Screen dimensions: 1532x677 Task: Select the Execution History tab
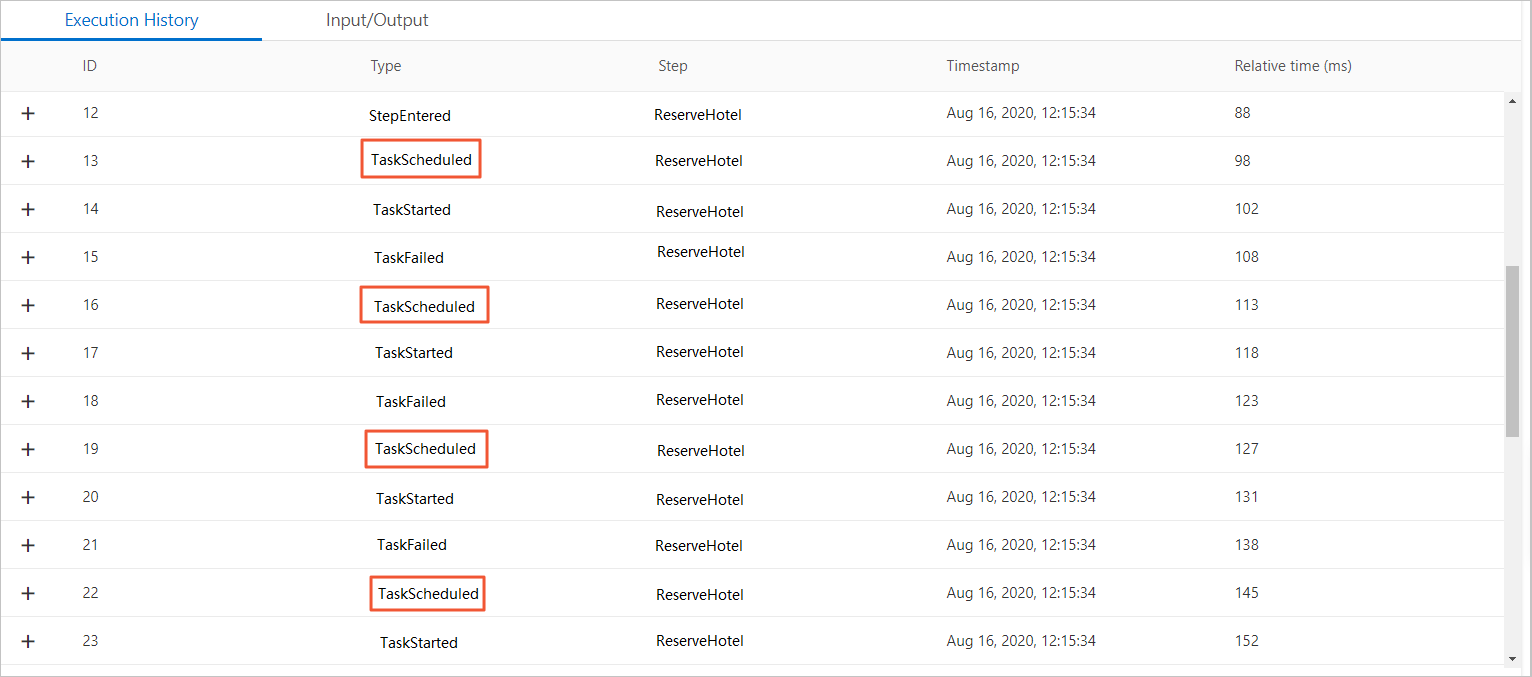[131, 20]
